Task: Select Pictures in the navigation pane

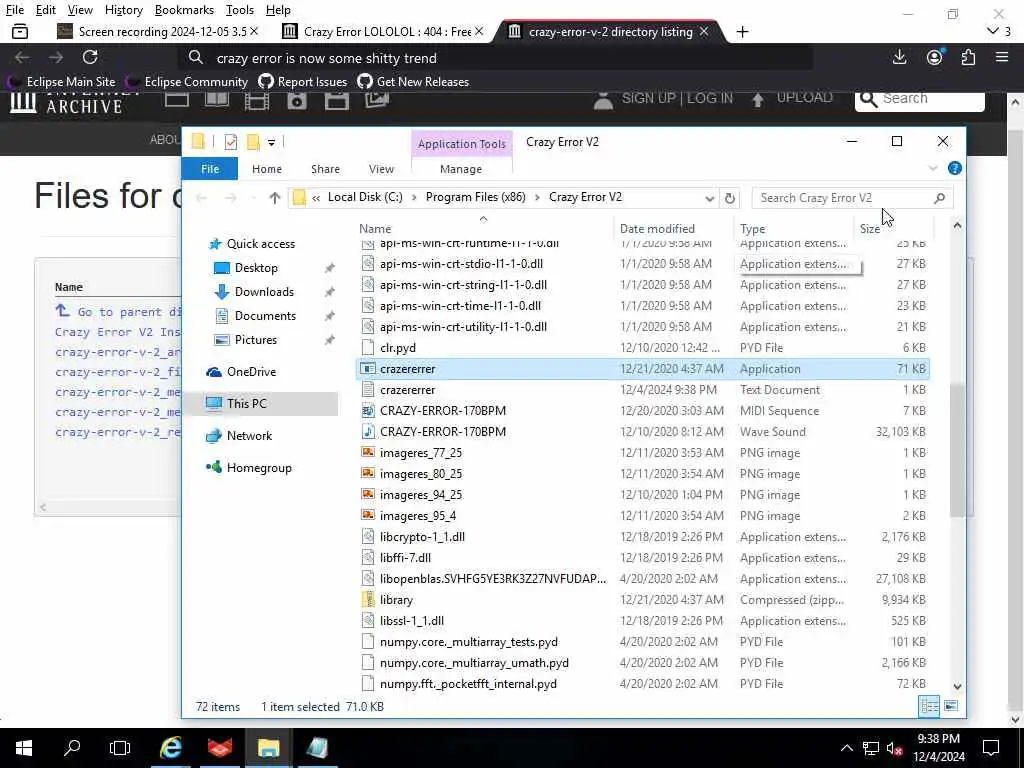Action: [255, 340]
